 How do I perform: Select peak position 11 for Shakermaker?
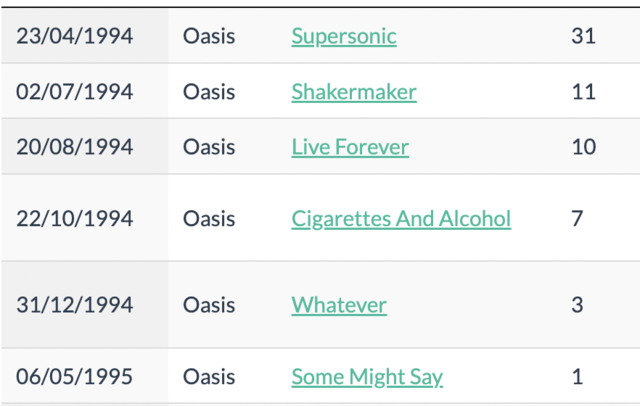[583, 92]
